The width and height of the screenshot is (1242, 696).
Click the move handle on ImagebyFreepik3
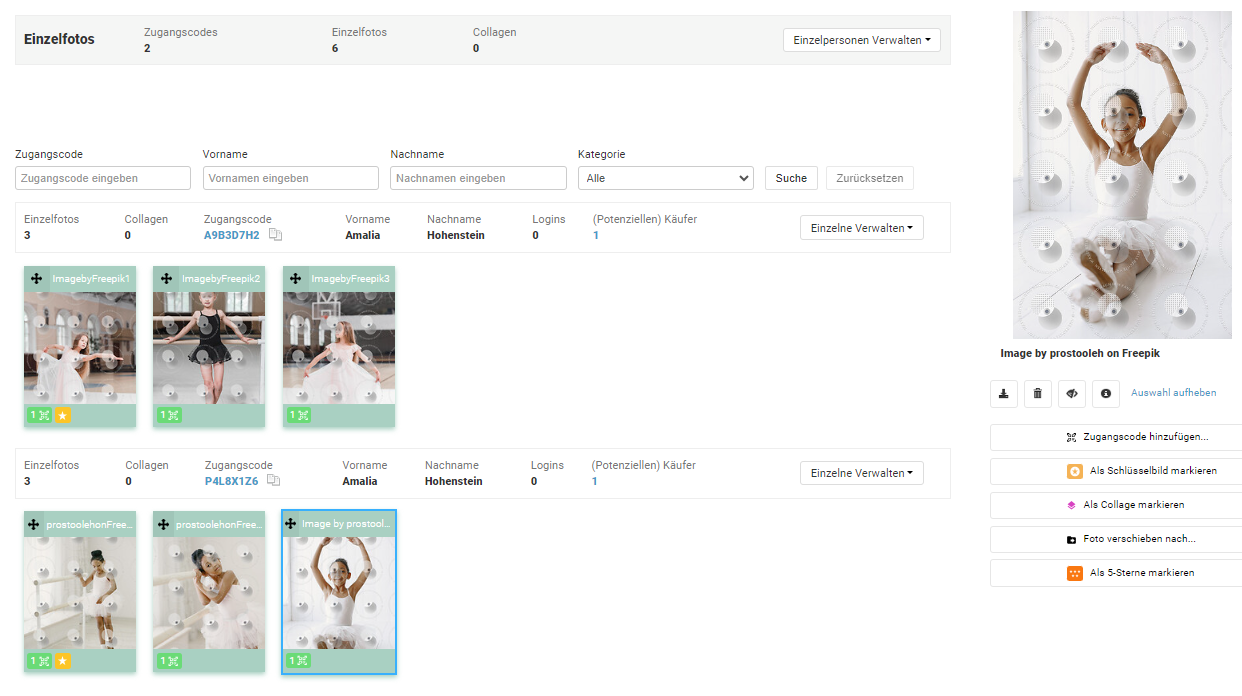pos(295,279)
